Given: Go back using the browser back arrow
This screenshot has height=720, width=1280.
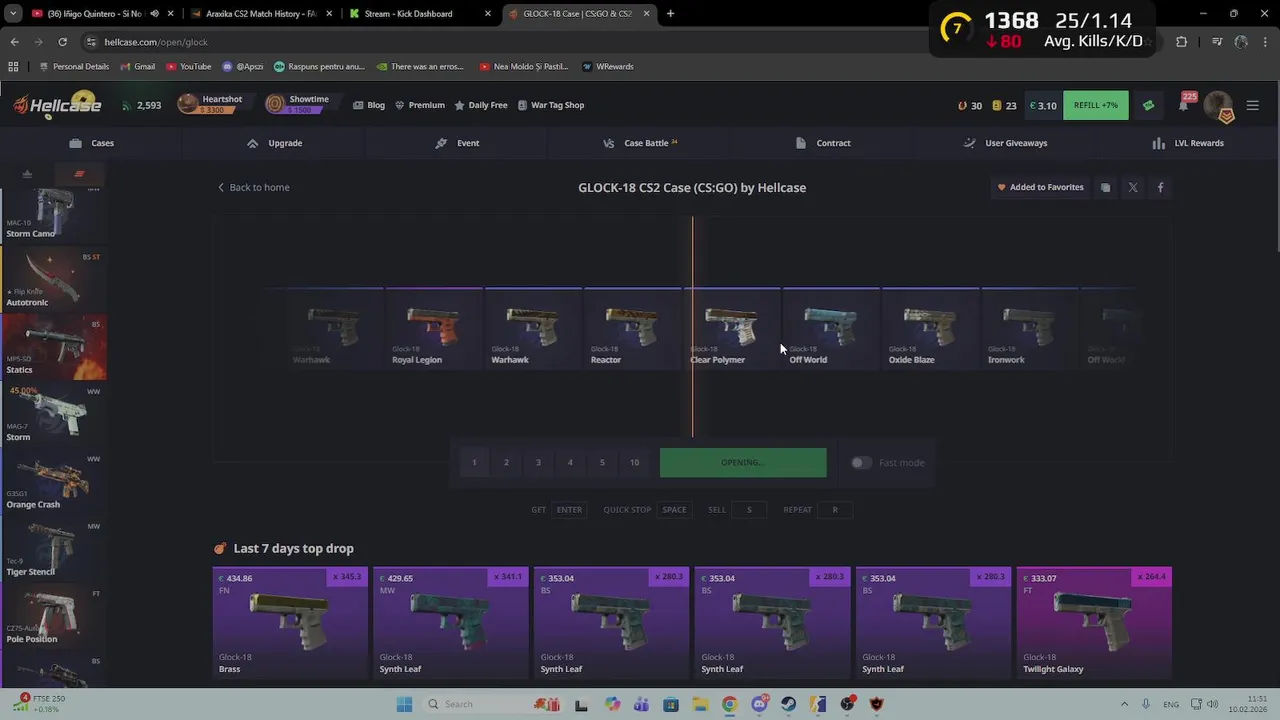Looking at the screenshot, I should 14,42.
